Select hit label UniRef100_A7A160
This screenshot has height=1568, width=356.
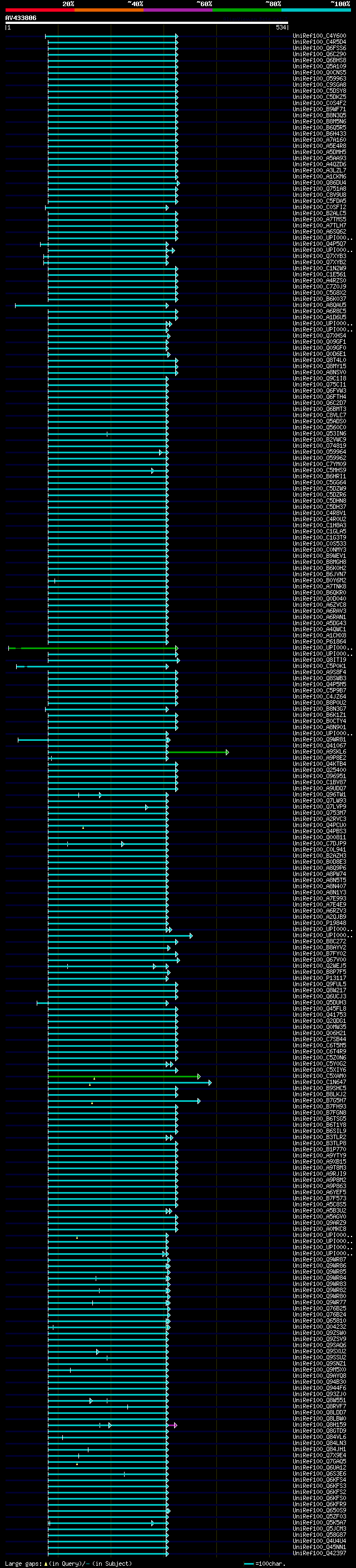click(x=319, y=140)
